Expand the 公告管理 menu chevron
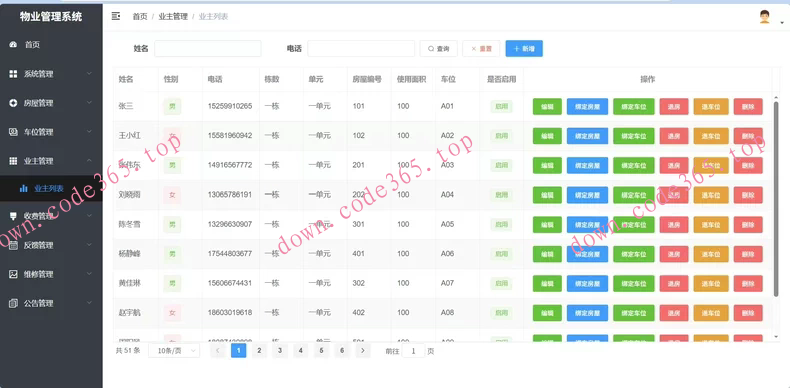Screen dimensions: 790x388 [89, 303]
